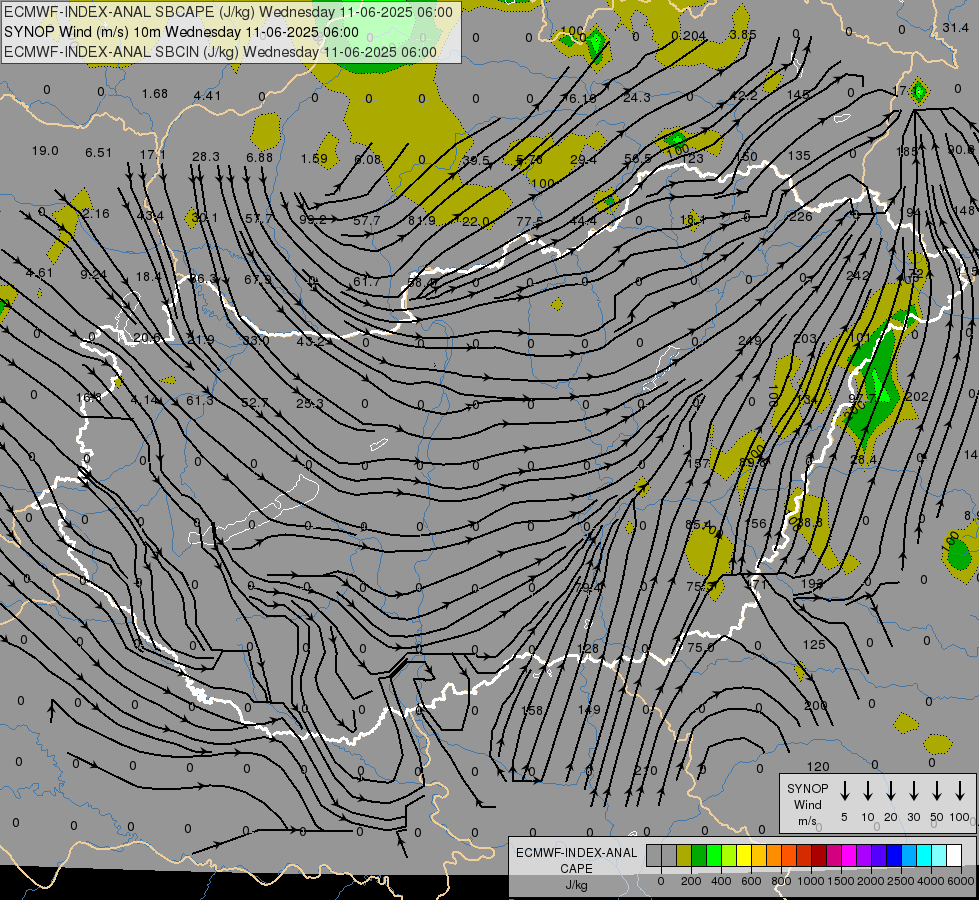Click the wind arrow above the 100 m/s label

point(960,791)
